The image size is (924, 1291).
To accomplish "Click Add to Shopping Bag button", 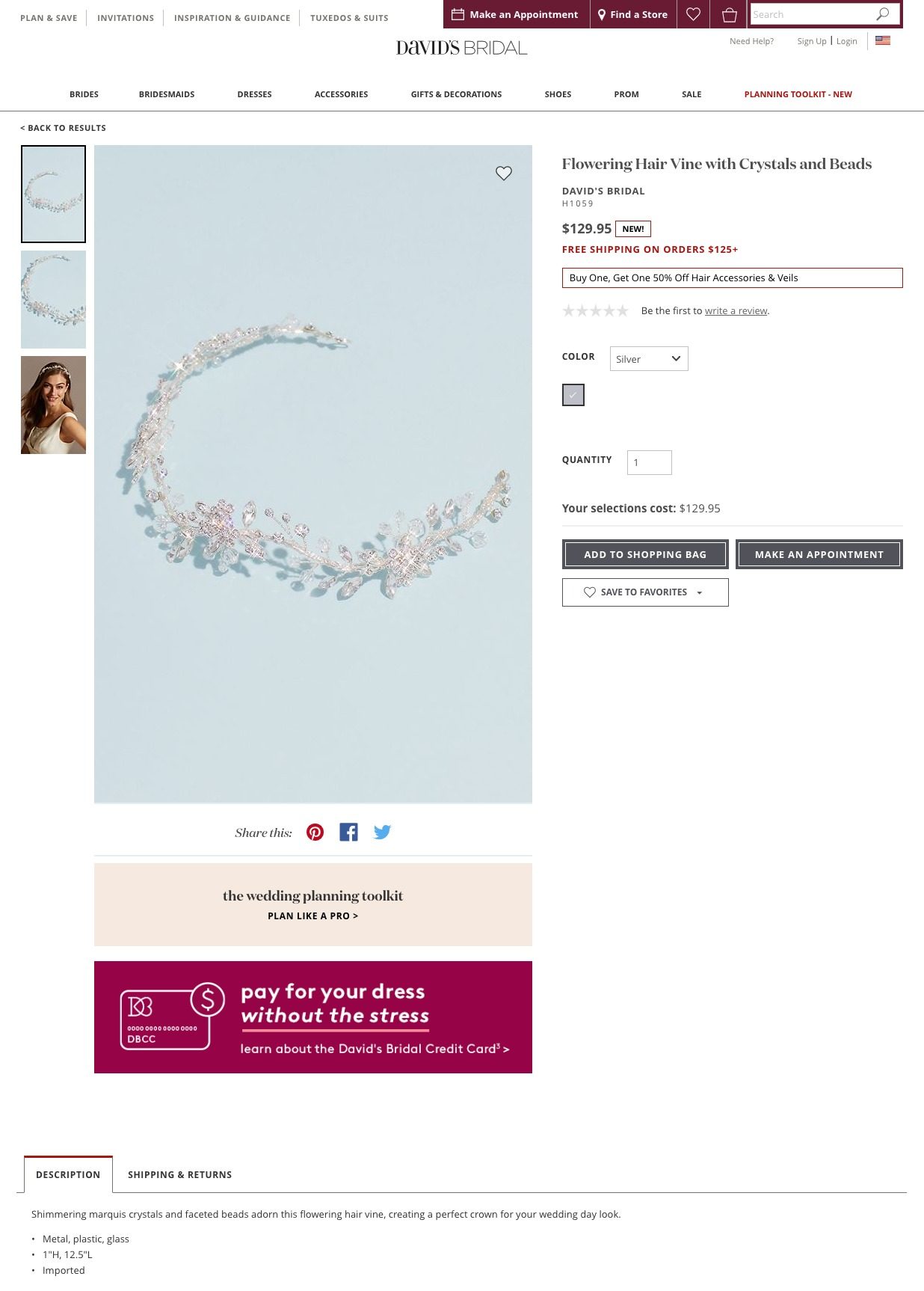I will tap(645, 554).
